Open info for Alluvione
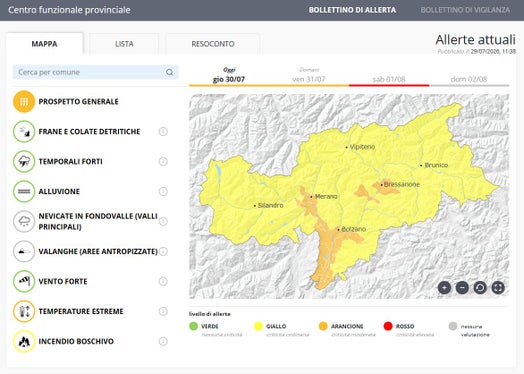This screenshot has height=374, width=524. pos(163,192)
